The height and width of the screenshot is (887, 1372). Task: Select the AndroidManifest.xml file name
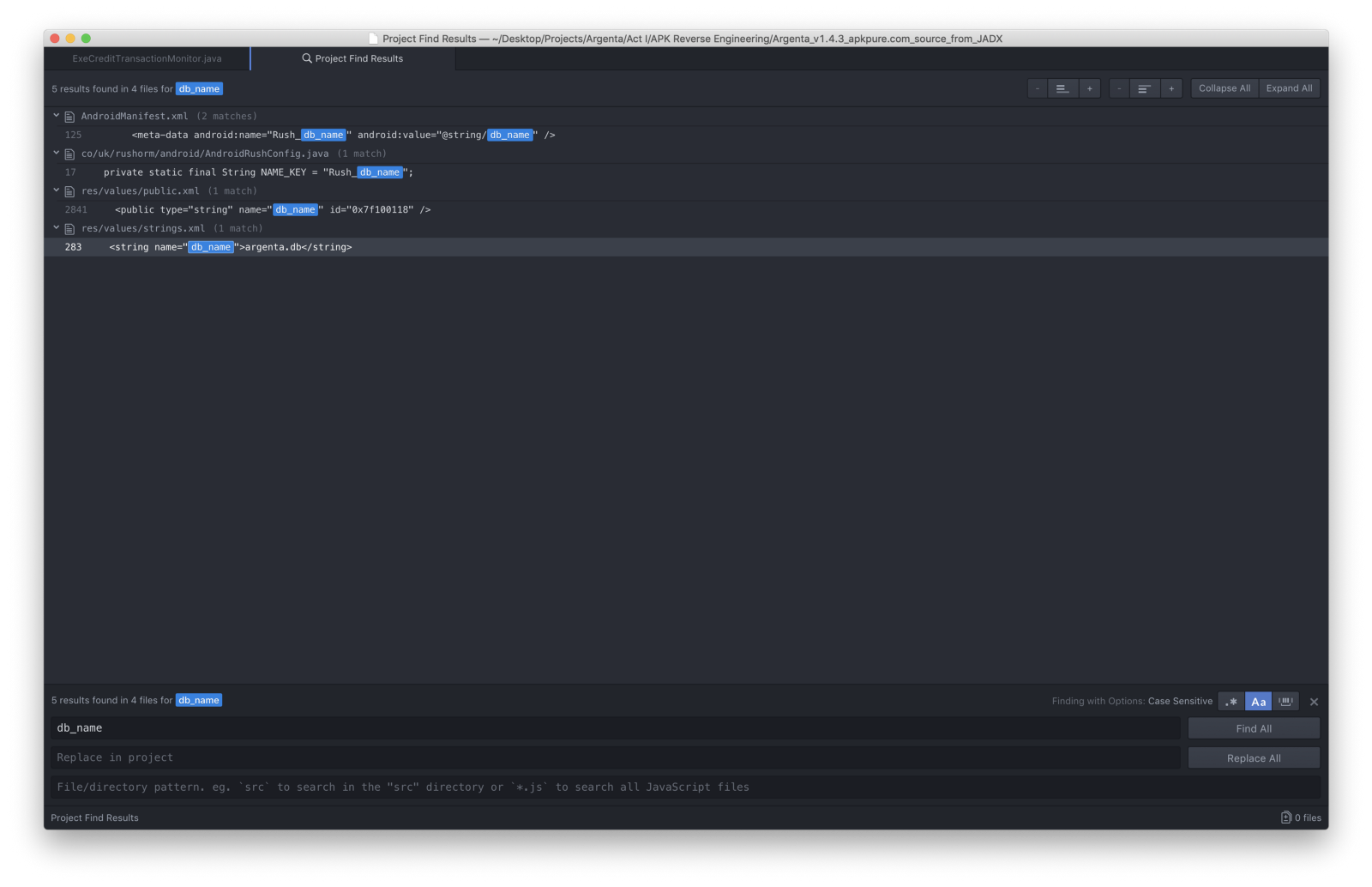135,117
